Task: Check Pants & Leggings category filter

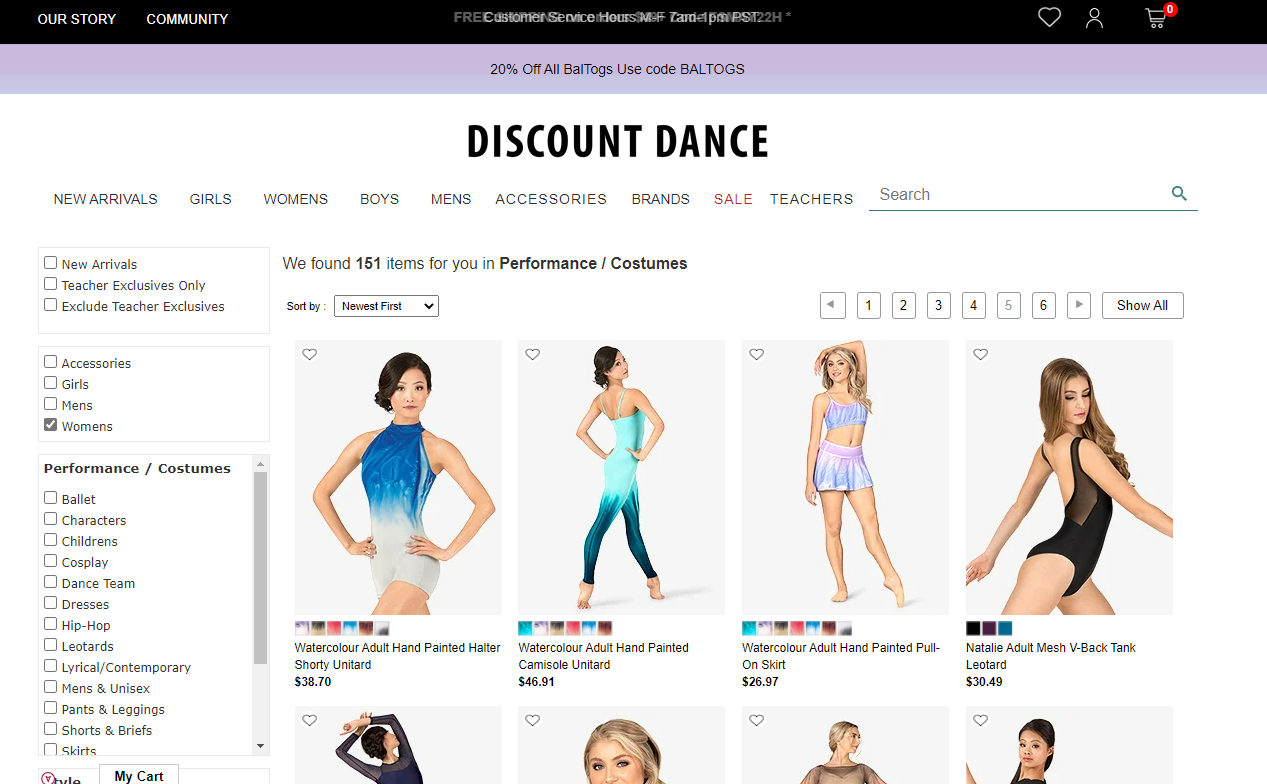Action: (50, 708)
